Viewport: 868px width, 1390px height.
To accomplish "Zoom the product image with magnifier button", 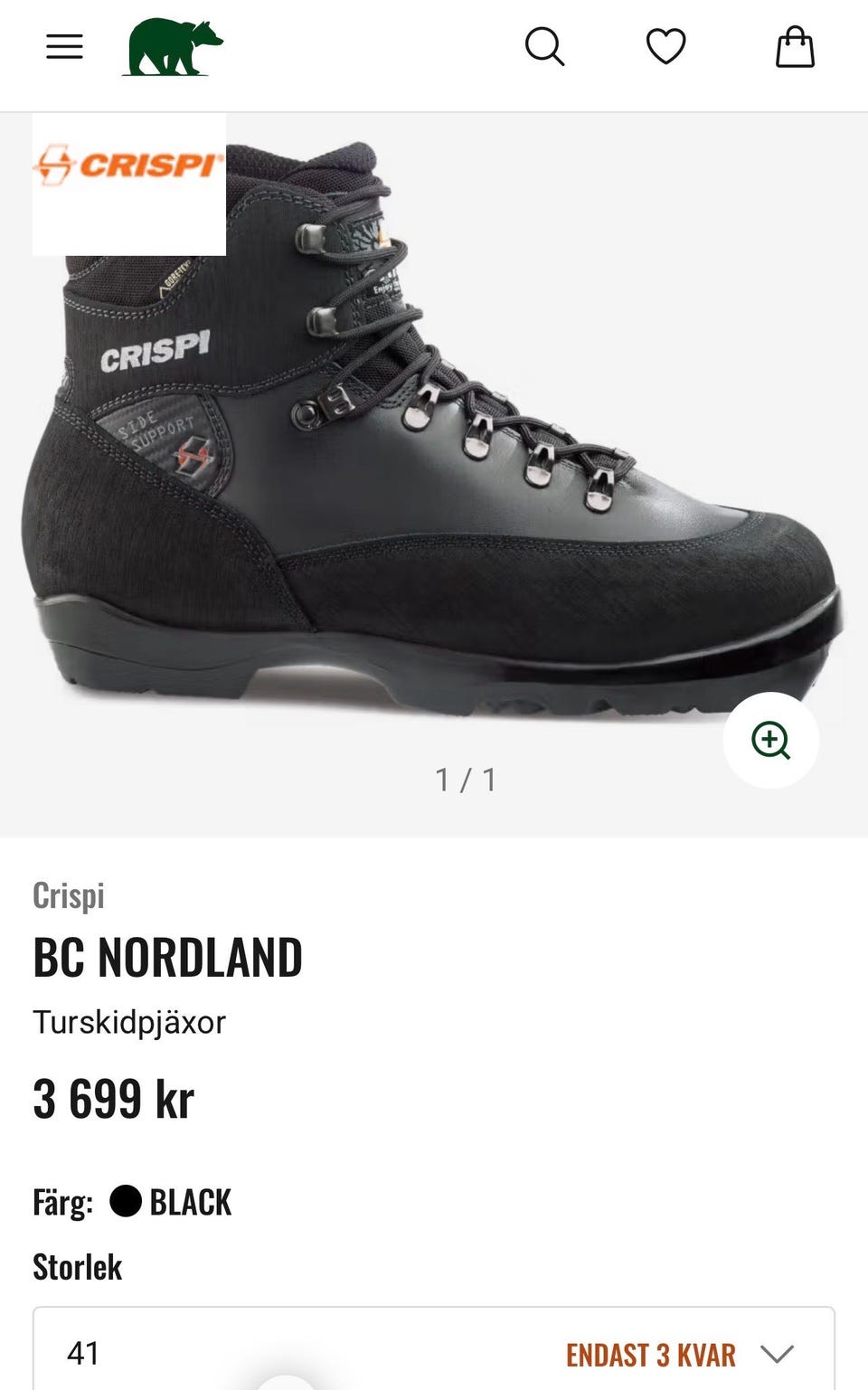I will (770, 740).
